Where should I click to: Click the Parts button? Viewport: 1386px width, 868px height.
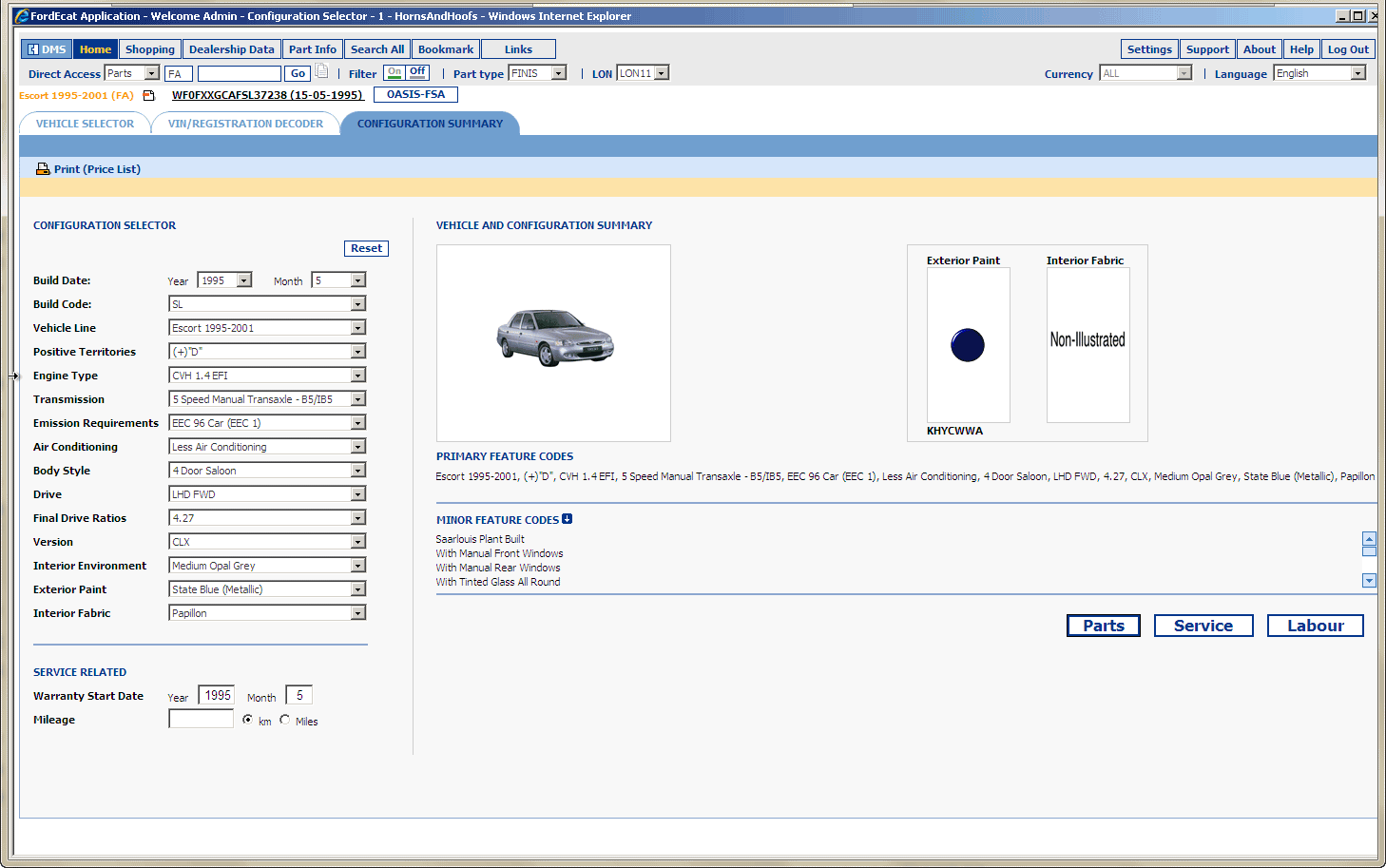(1103, 626)
